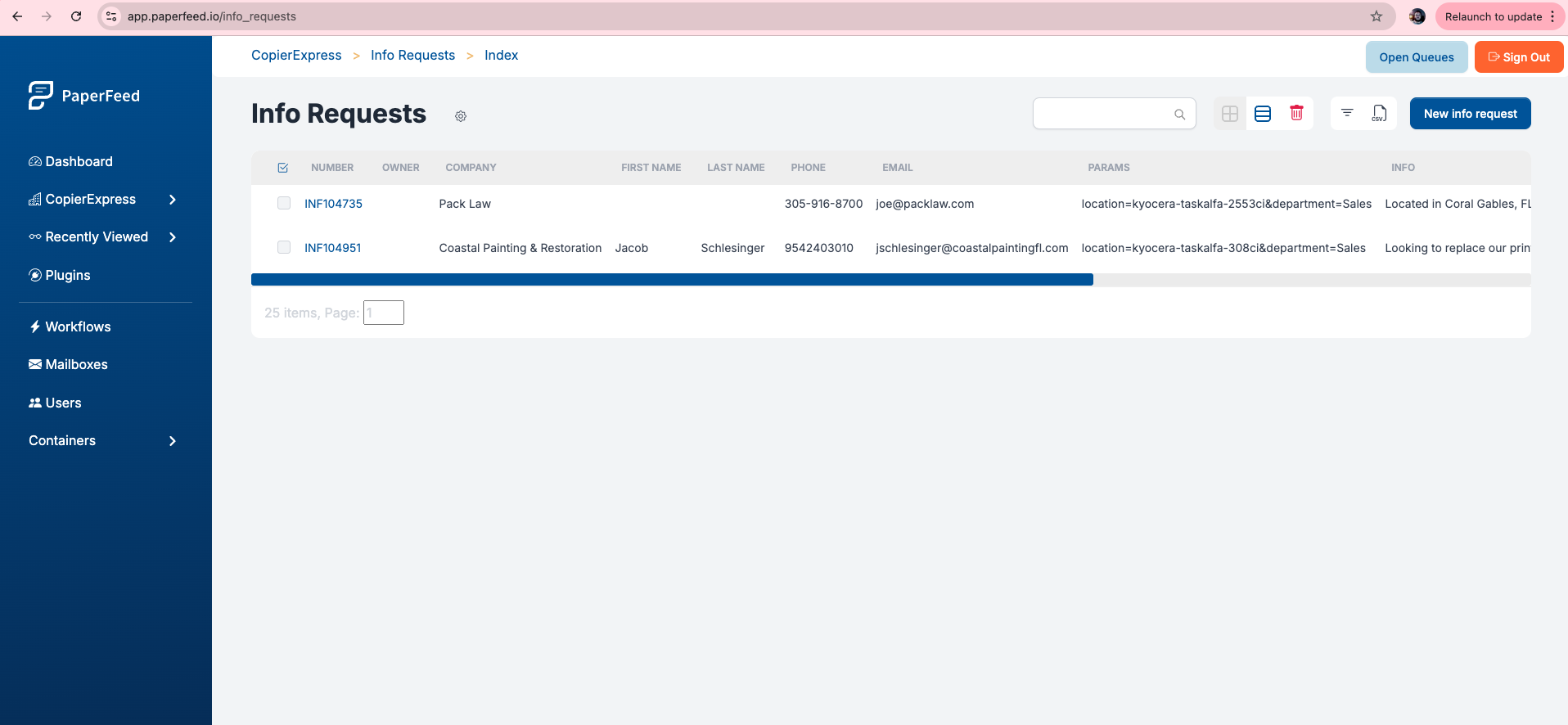Export the list as CSV
The width and height of the screenshot is (1568, 725).
(1379, 114)
